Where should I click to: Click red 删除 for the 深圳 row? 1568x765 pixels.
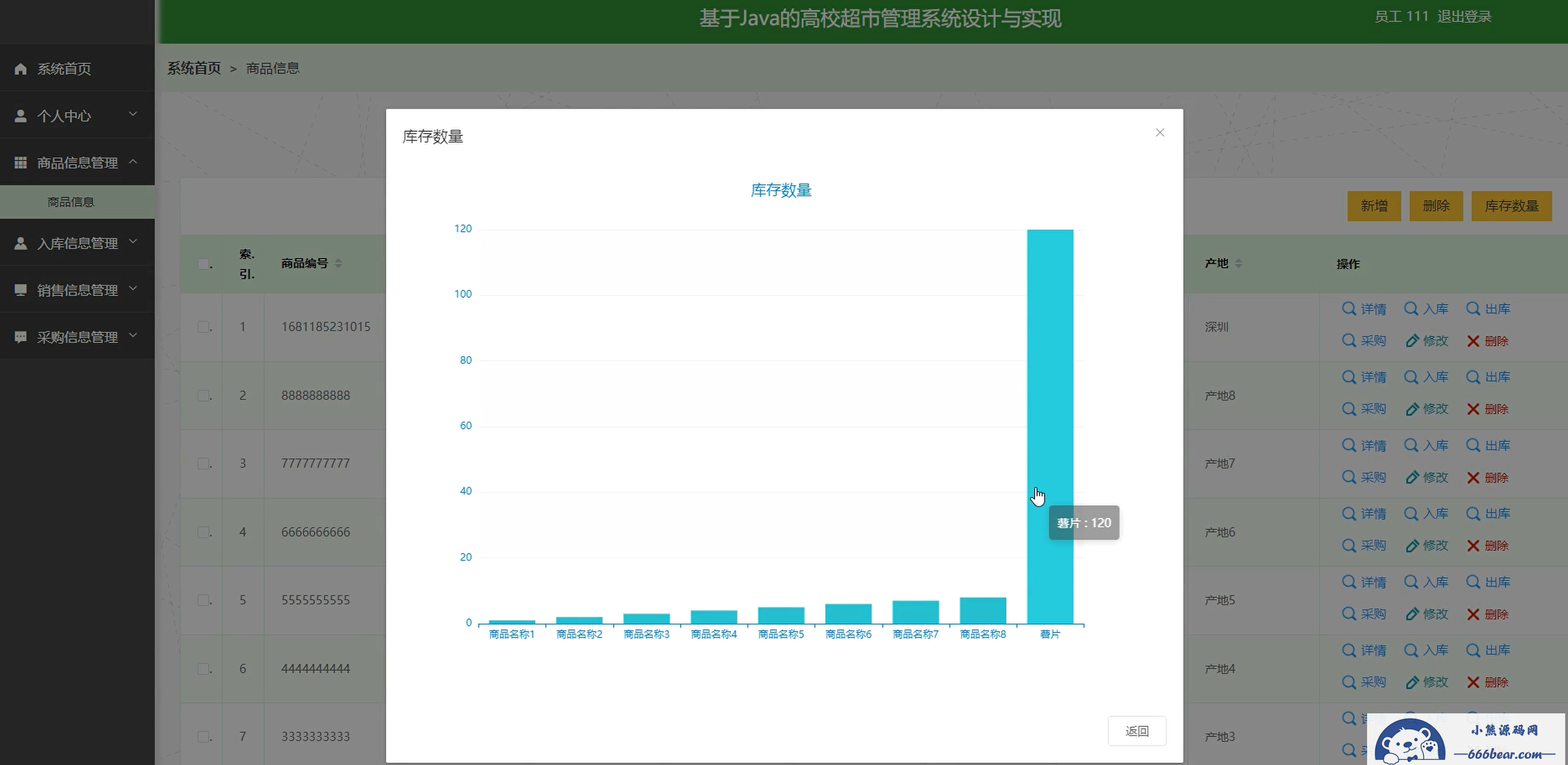pos(1488,341)
